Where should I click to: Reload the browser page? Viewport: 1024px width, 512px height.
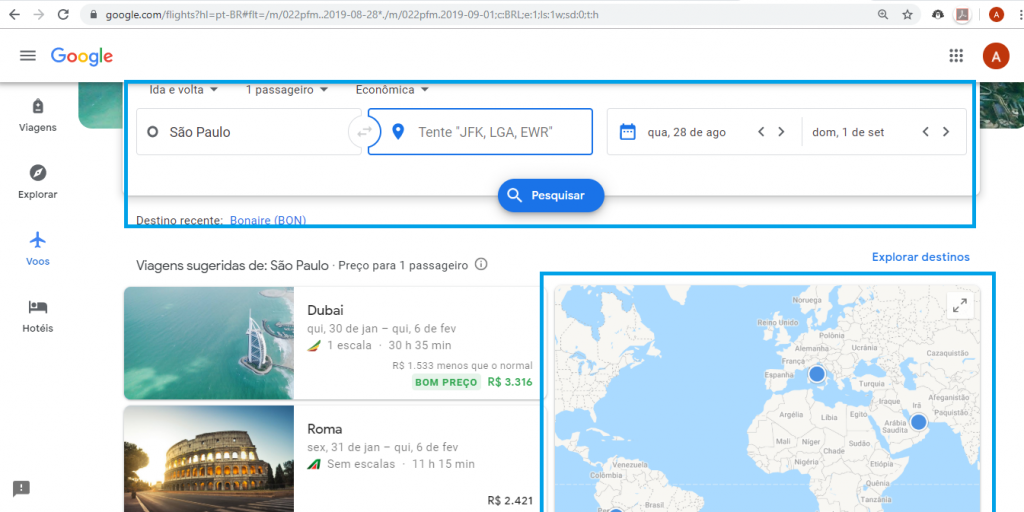point(63,14)
